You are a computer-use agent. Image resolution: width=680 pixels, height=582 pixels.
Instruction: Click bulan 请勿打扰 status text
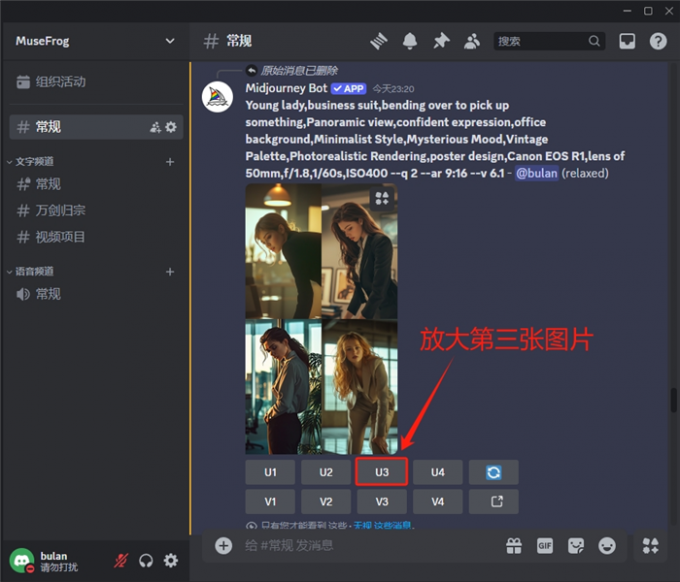point(59,567)
